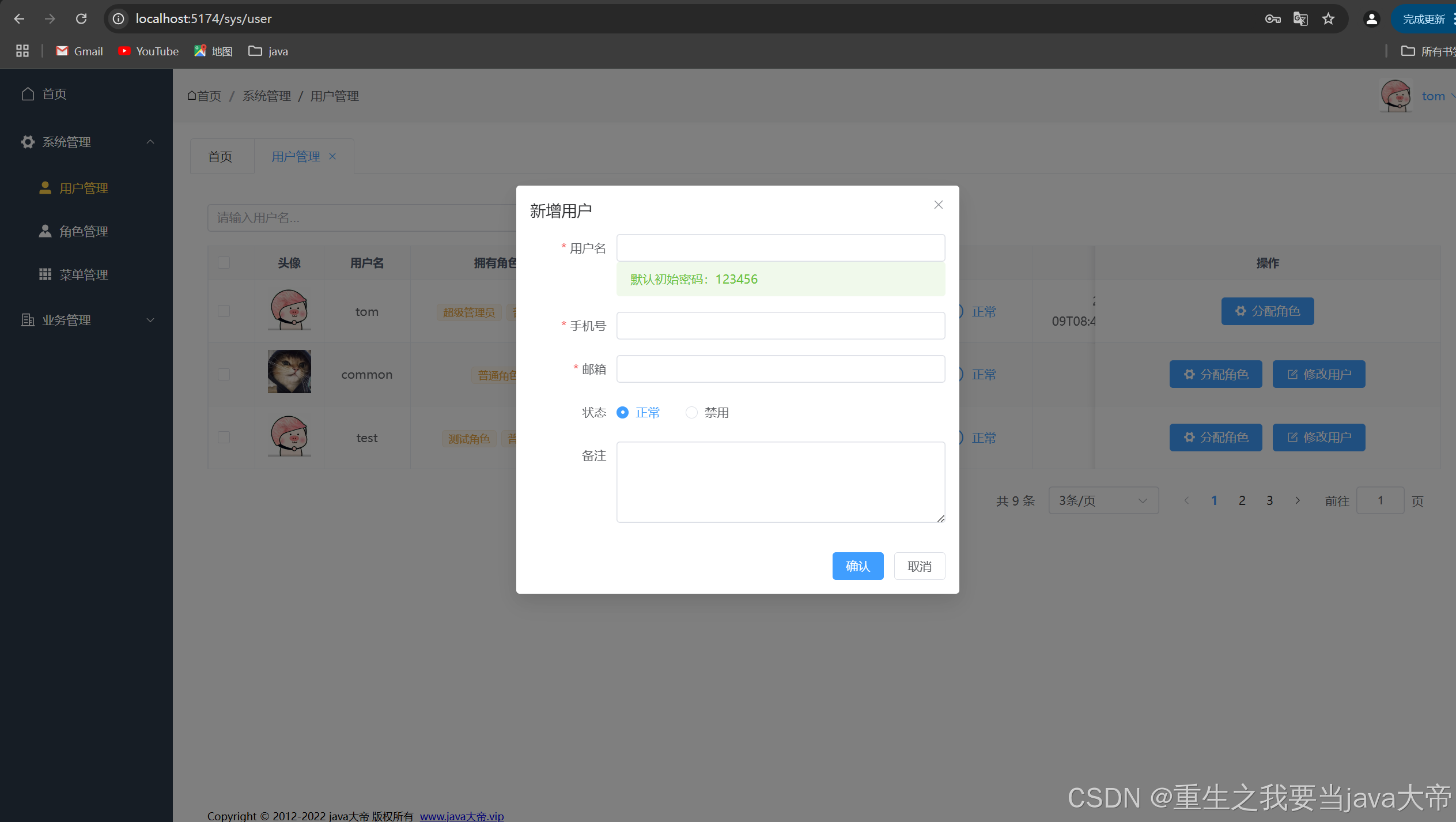Click the 备注 textarea field

780,482
